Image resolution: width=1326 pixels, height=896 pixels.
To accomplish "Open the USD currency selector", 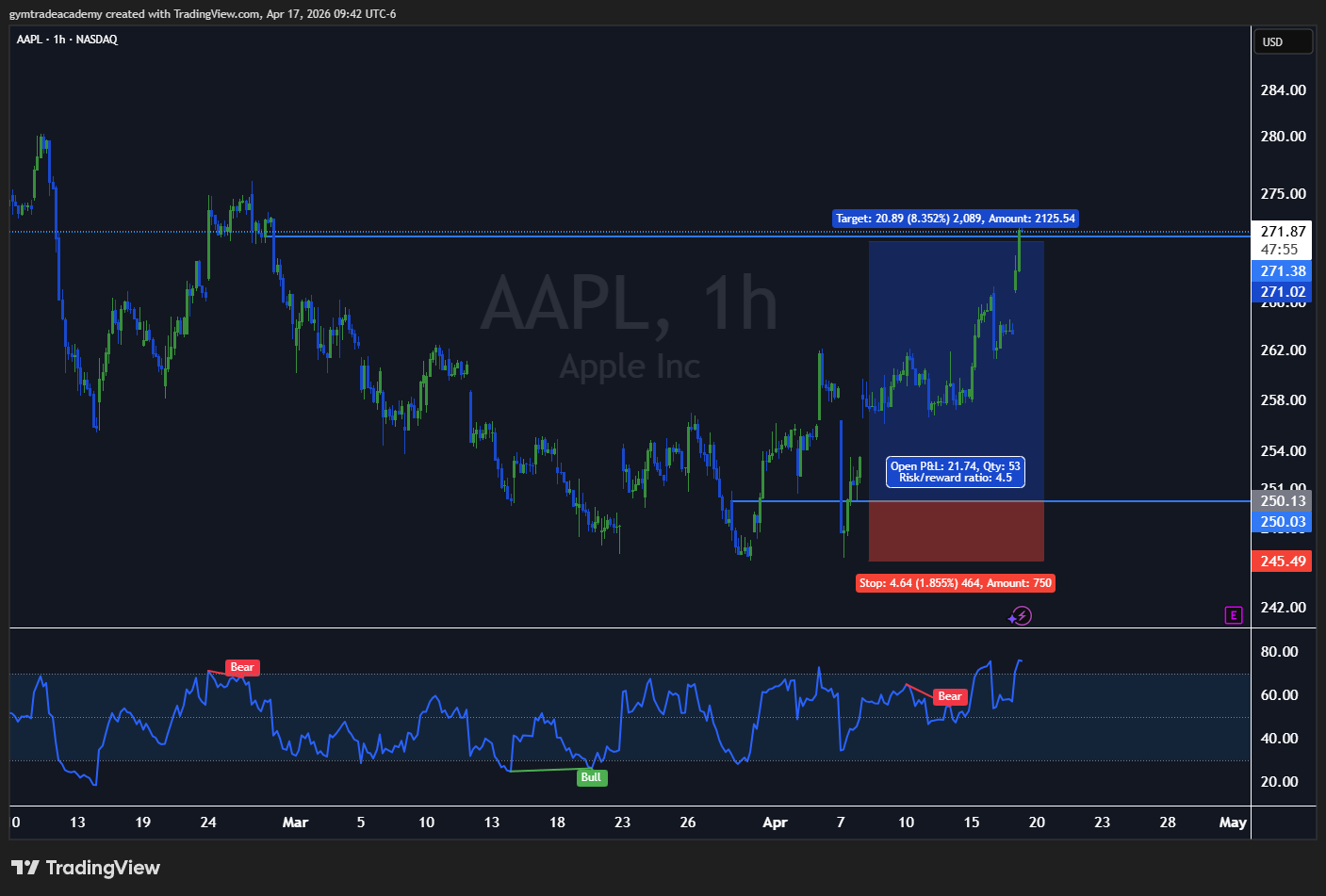I will pyautogui.click(x=1283, y=41).
